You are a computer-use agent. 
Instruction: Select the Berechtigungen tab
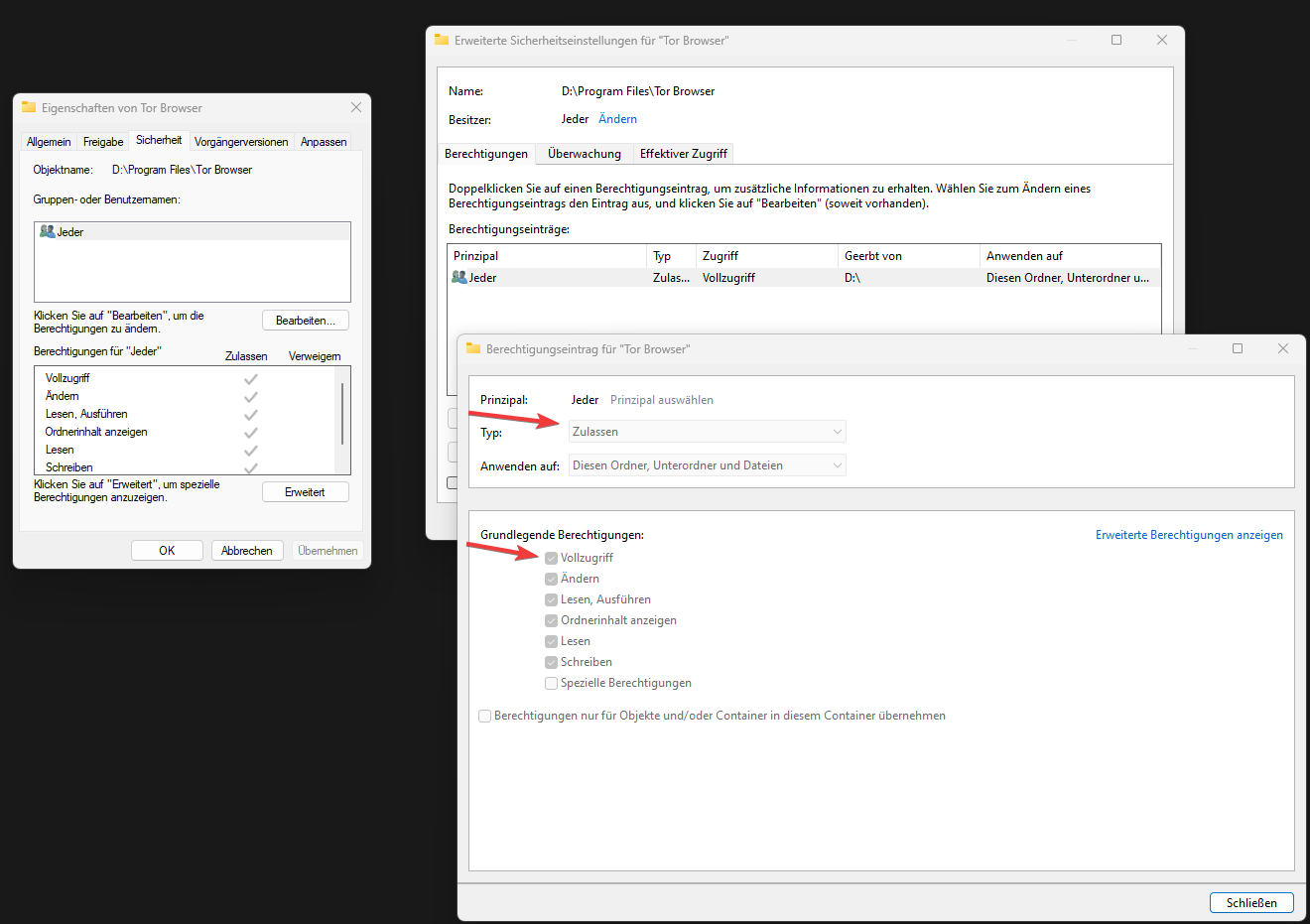point(486,154)
